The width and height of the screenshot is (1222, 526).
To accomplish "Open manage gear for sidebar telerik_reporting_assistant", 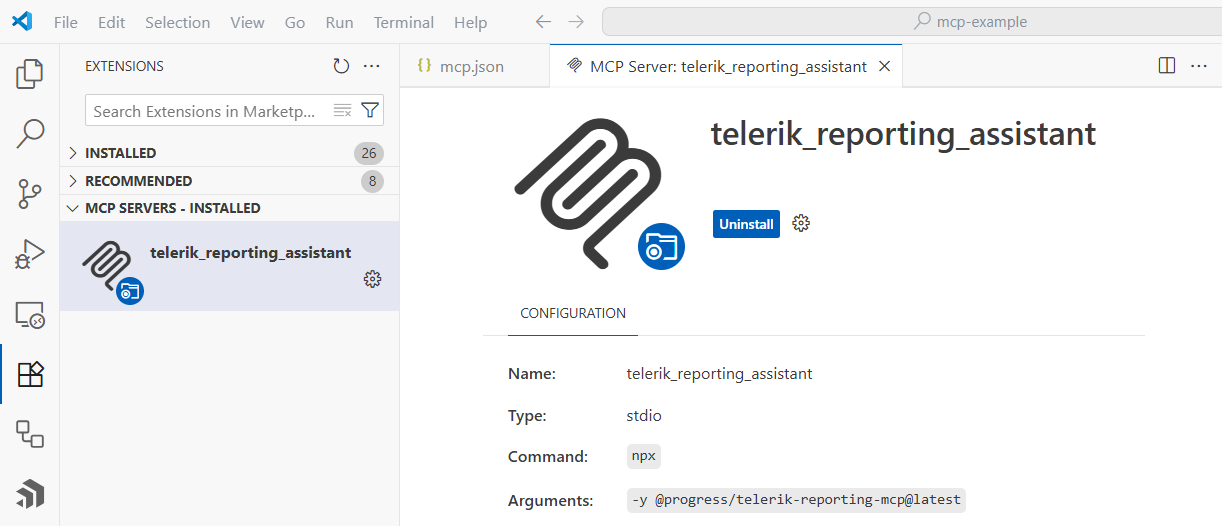I will 372,279.
